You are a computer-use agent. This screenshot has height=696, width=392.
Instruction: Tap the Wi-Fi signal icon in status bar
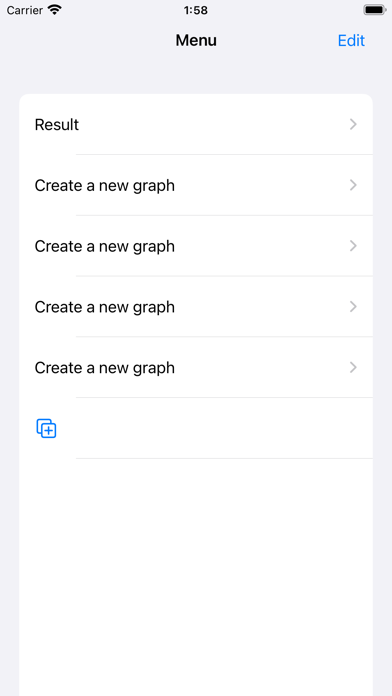click(x=55, y=10)
